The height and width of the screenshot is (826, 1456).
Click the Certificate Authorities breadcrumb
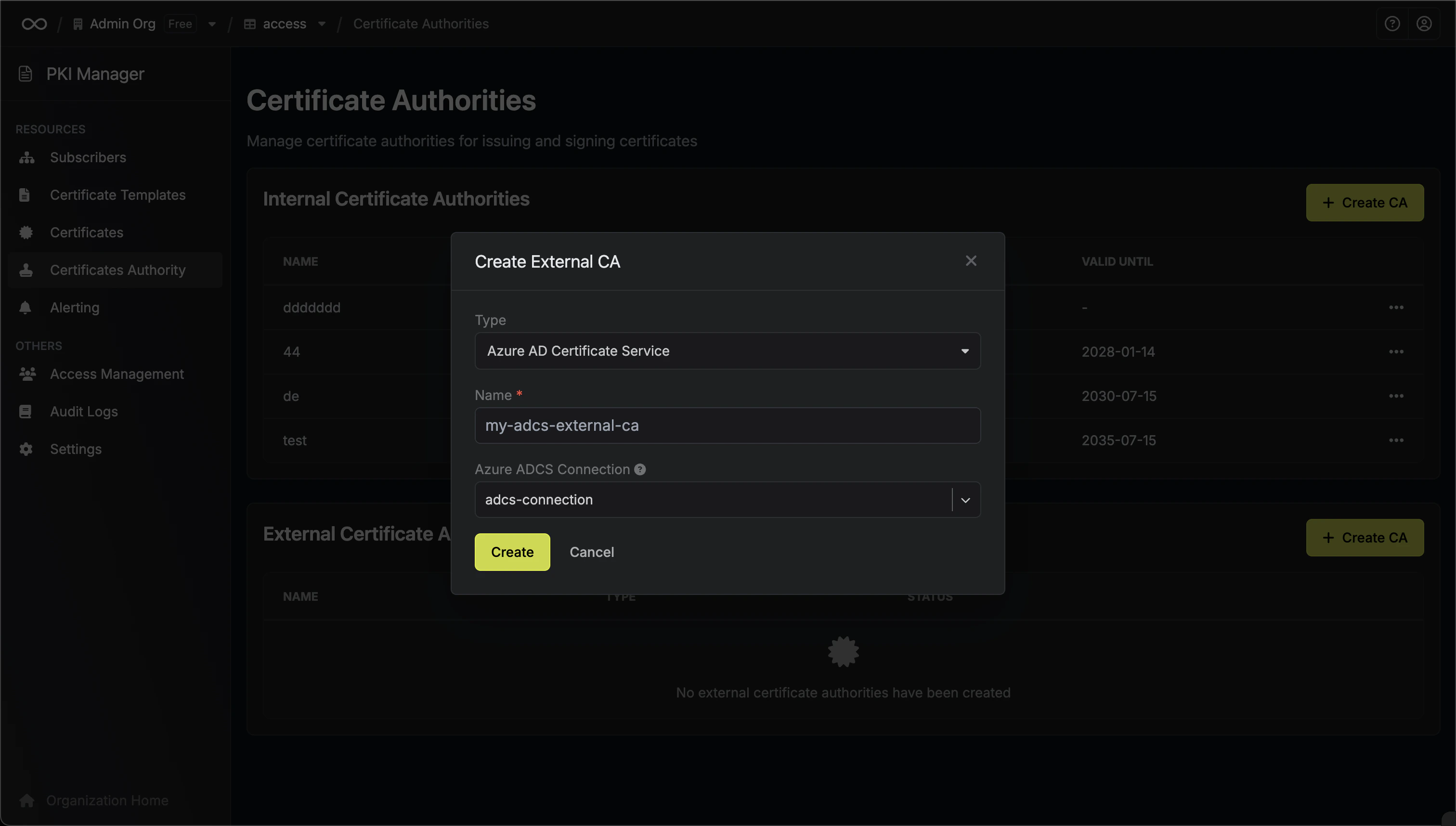tap(421, 24)
